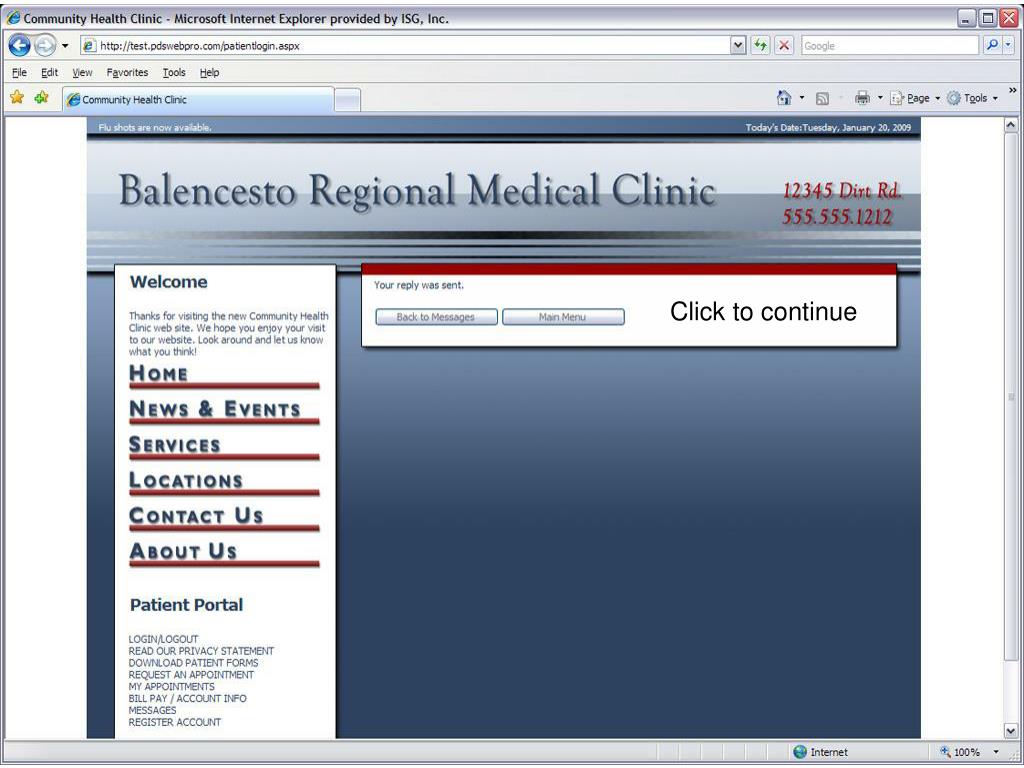Click the 100% zoom level button
Viewport: 1024px width, 768px height.
pyautogui.click(x=961, y=752)
